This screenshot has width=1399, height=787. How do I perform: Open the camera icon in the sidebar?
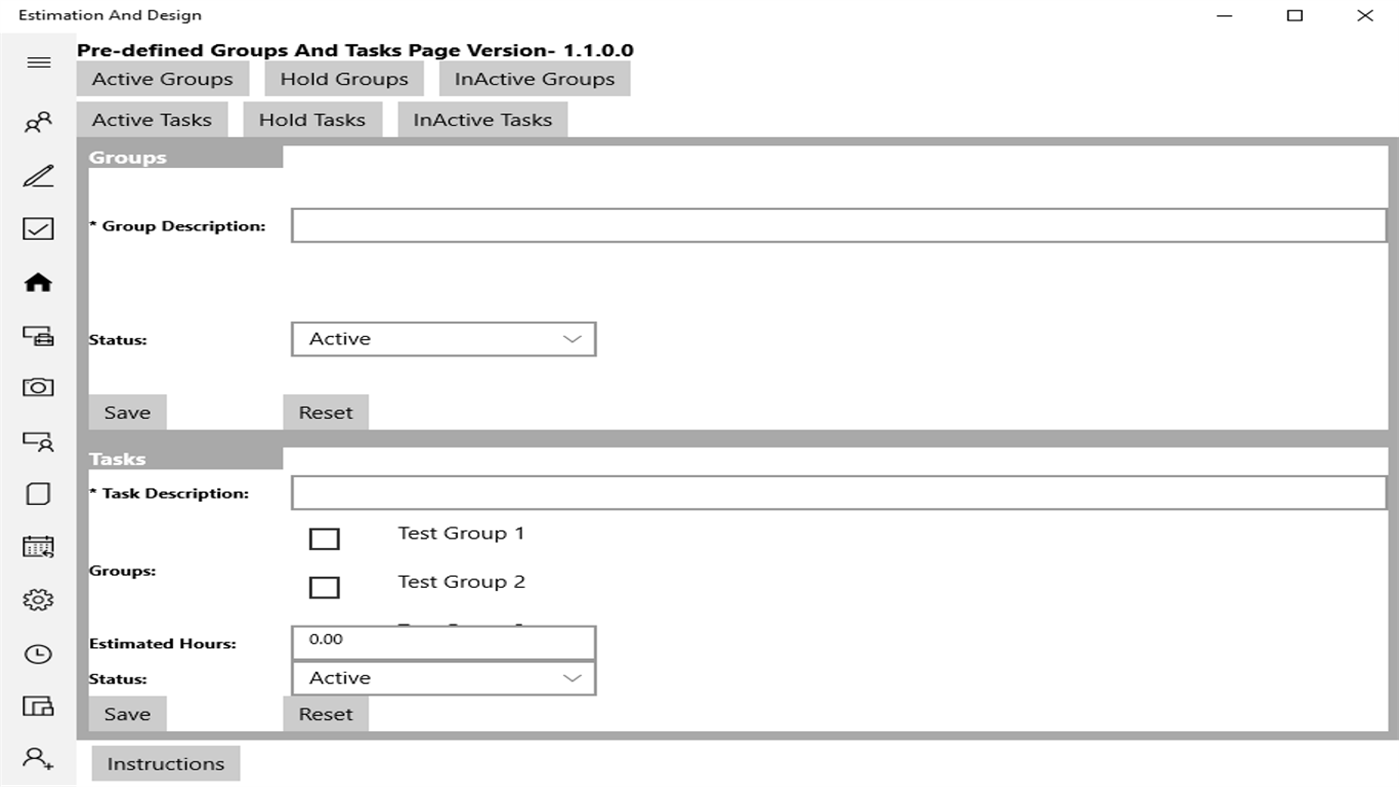38,387
